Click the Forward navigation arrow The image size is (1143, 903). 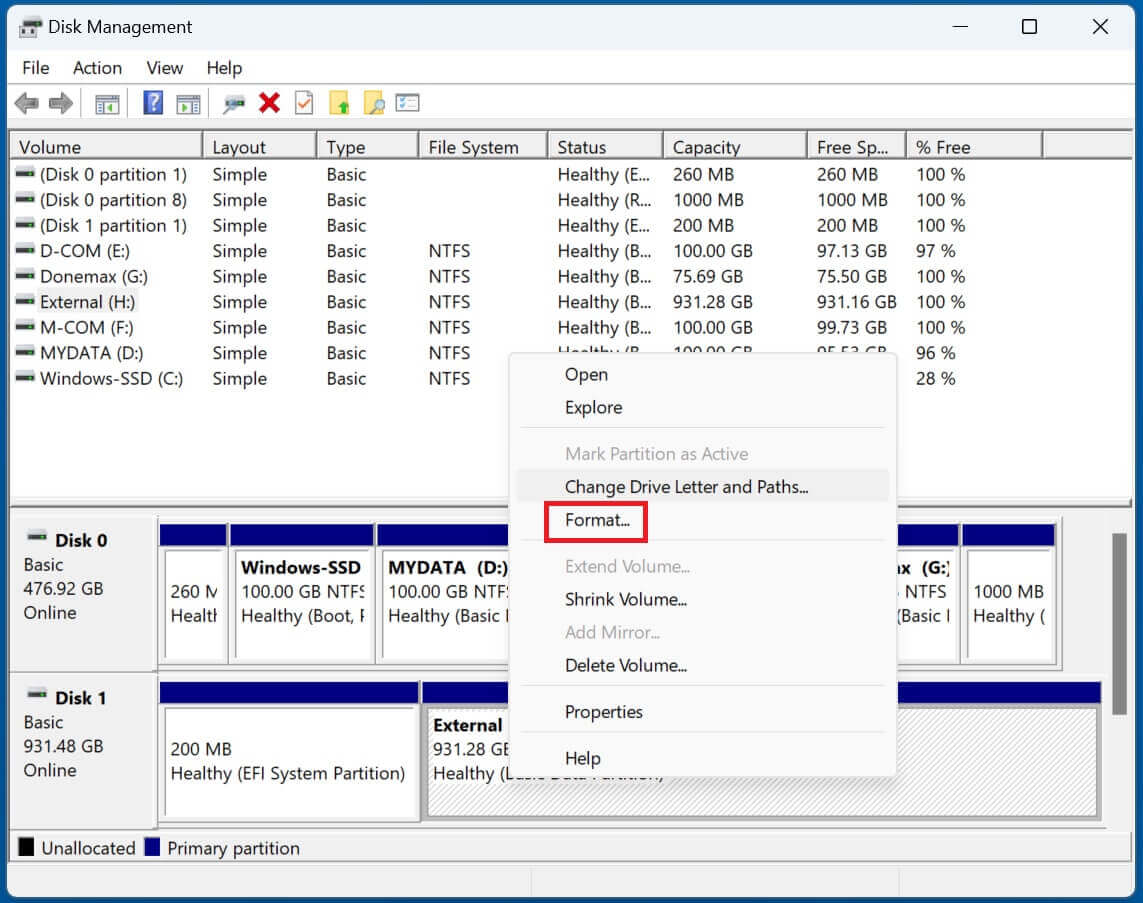tap(60, 102)
